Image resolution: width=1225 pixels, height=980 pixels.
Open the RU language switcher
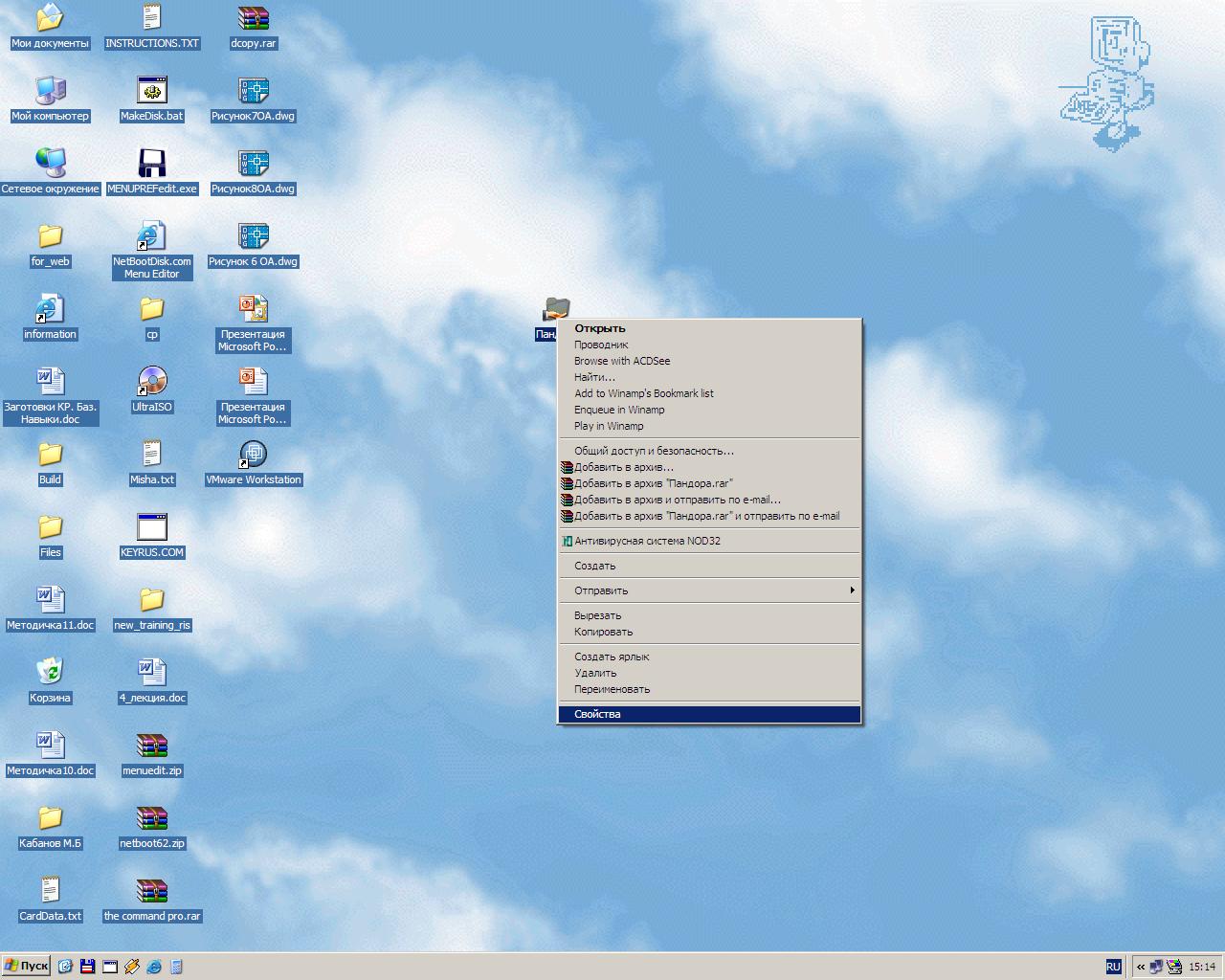click(1113, 967)
